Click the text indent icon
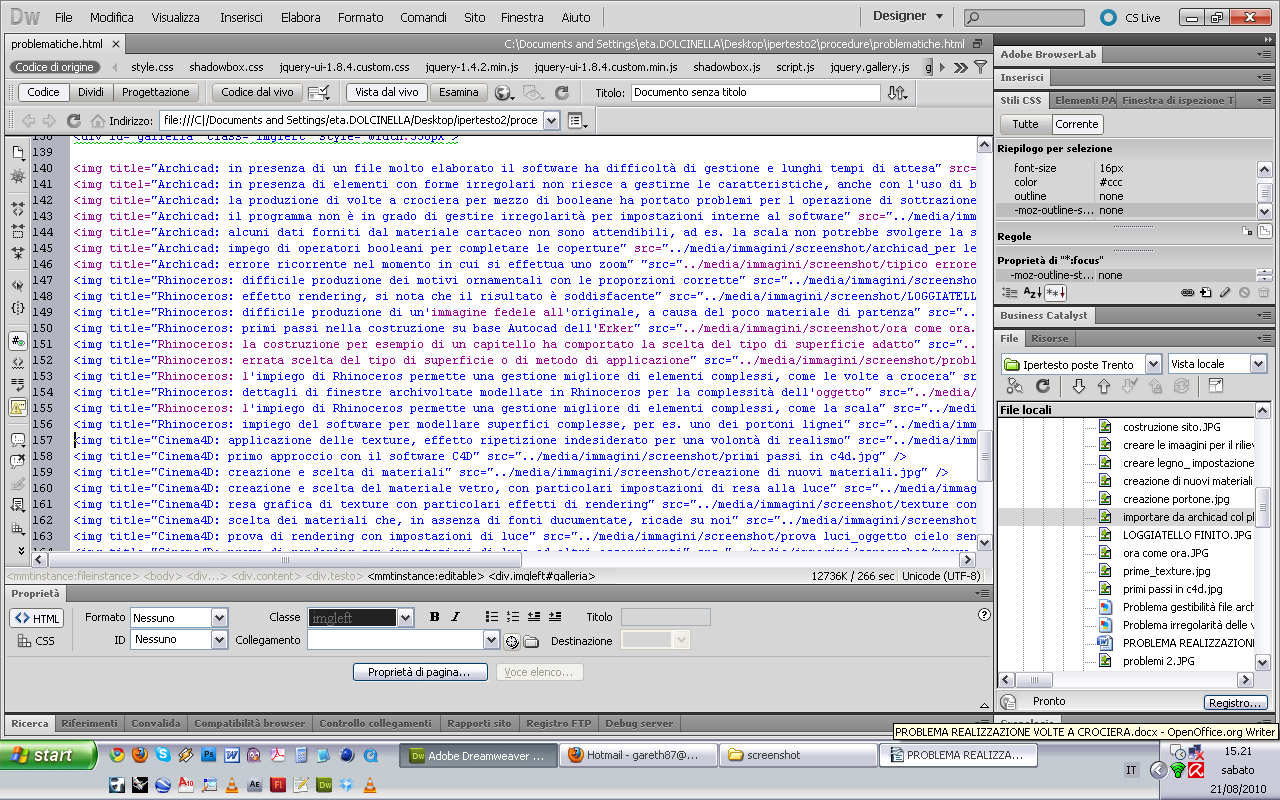Viewport: 1280px width, 800px height. pos(555,617)
